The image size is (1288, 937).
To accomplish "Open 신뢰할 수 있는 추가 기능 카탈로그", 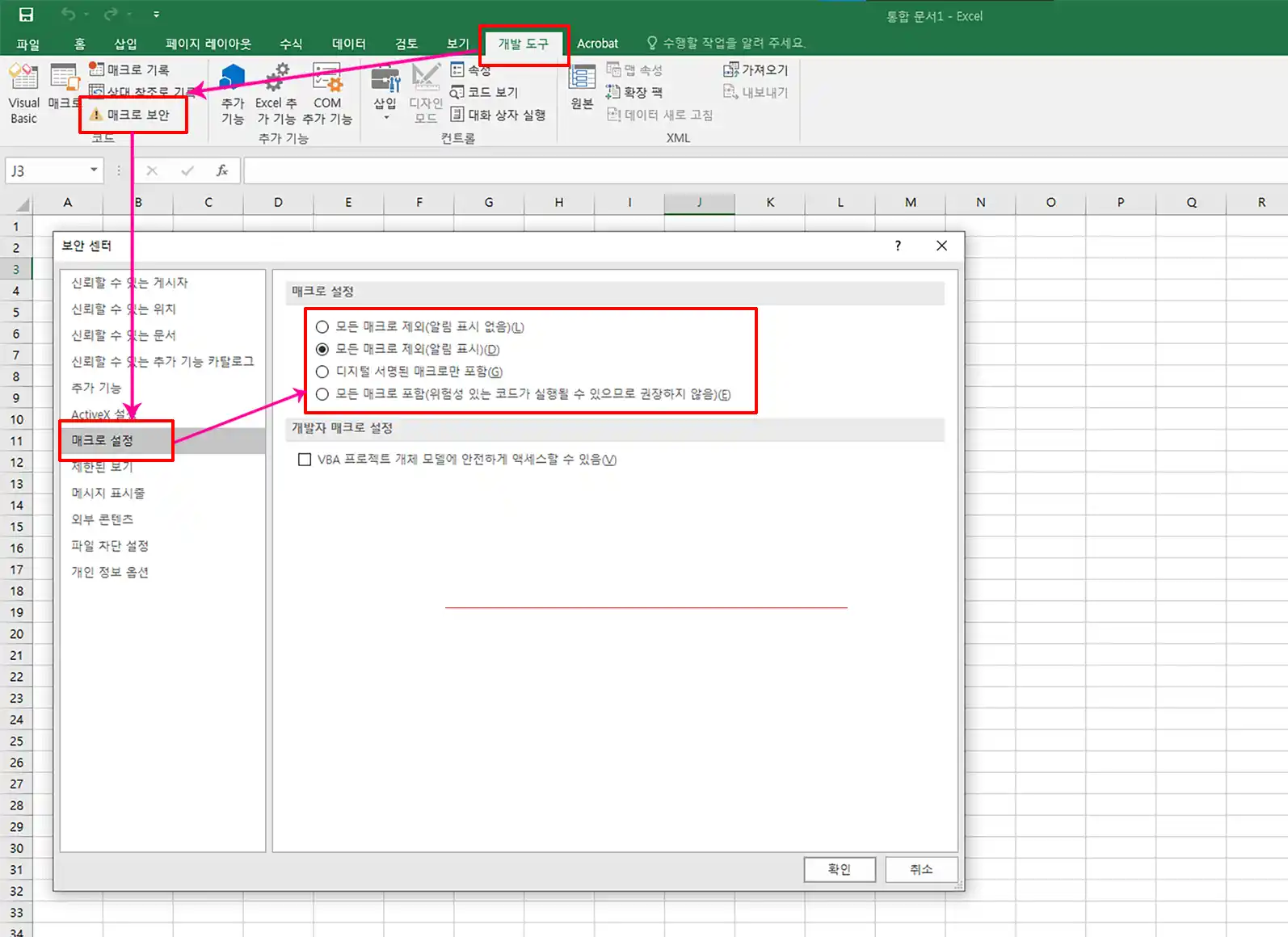I will (162, 361).
